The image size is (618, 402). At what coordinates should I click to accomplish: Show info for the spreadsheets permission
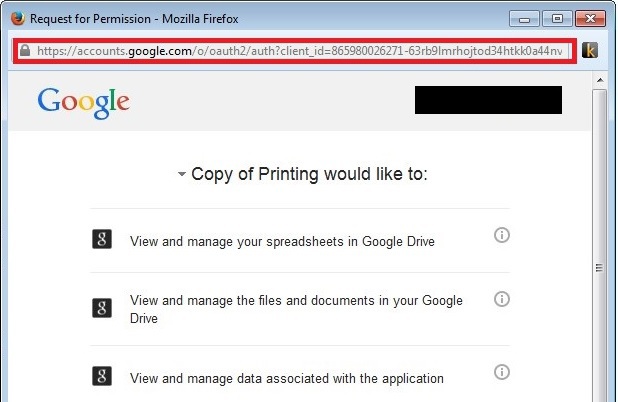coord(502,235)
